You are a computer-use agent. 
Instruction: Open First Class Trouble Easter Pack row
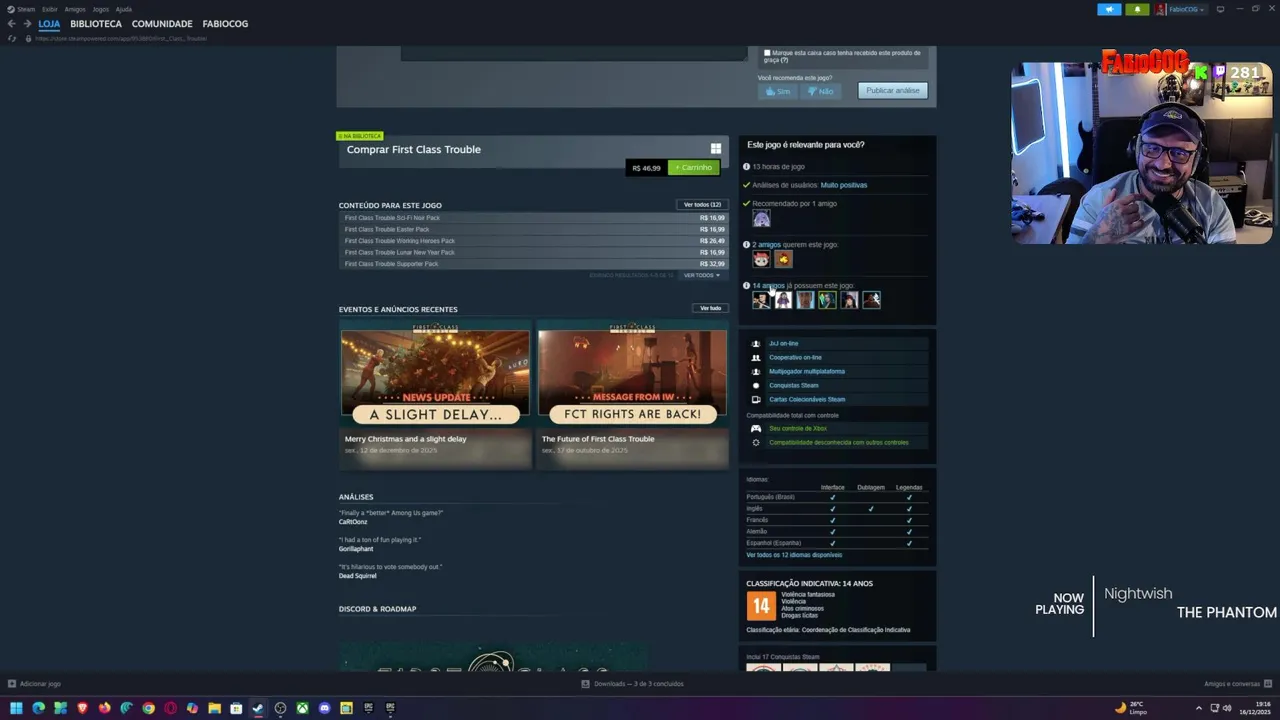pos(534,229)
